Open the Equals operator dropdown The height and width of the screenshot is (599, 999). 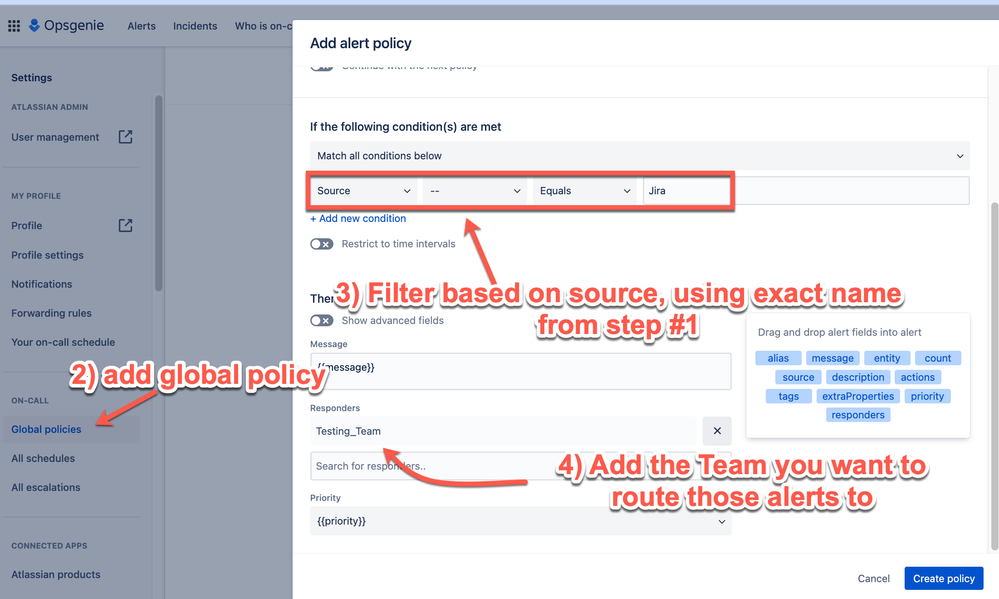(x=585, y=191)
